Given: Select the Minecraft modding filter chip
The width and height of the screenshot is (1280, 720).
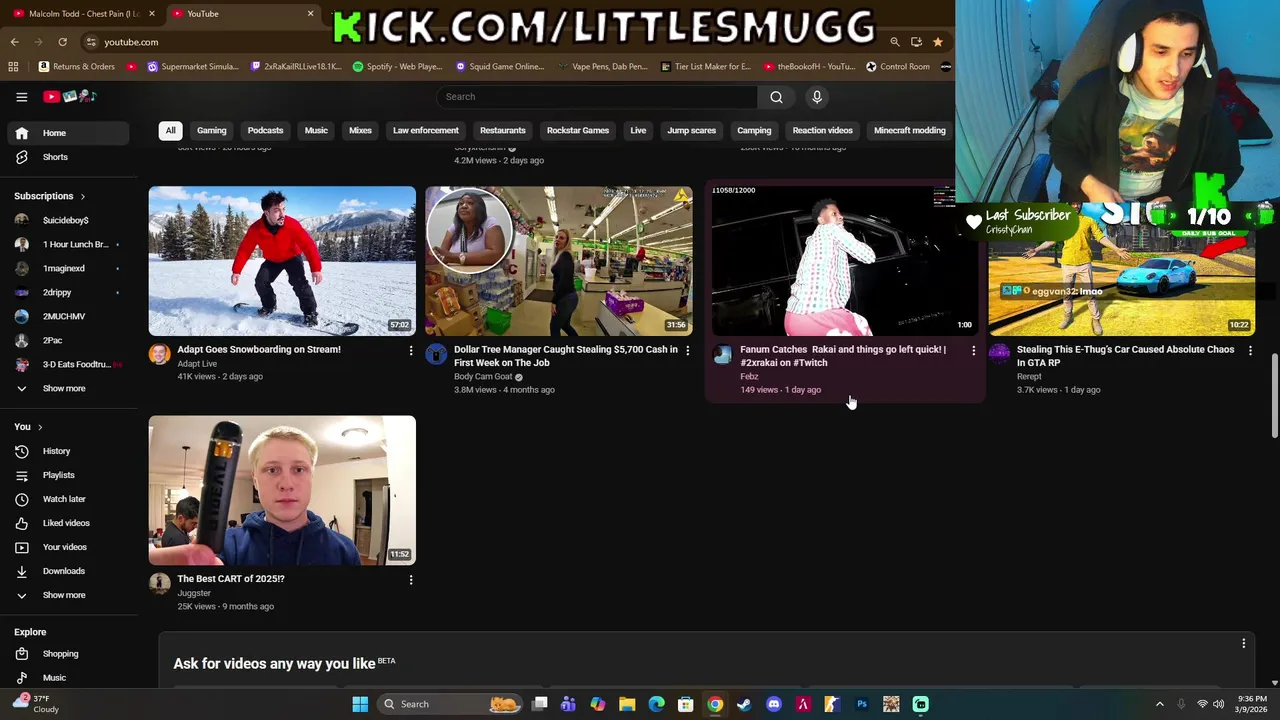Looking at the screenshot, I should (x=909, y=130).
